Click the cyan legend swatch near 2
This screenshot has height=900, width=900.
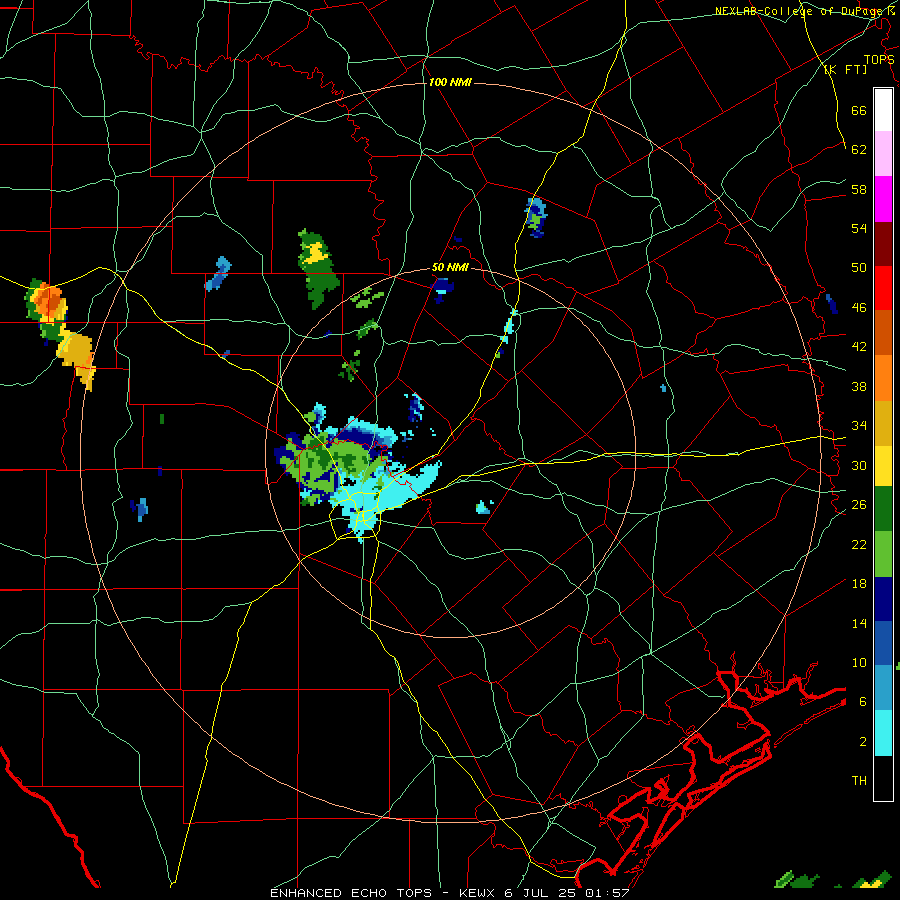[x=883, y=733]
